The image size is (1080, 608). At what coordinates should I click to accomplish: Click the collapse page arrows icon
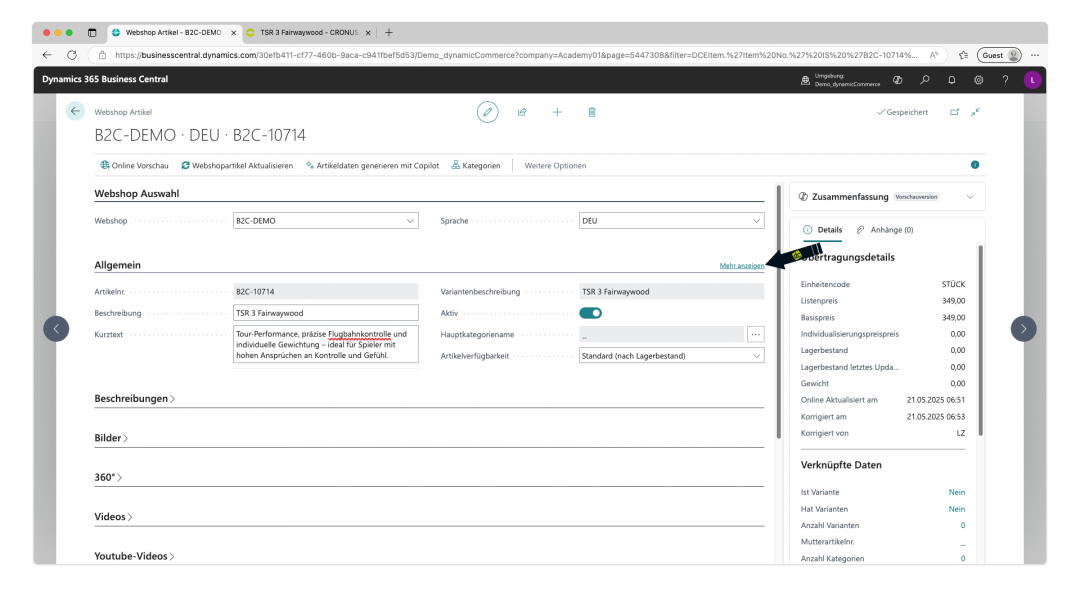[x=975, y=112]
